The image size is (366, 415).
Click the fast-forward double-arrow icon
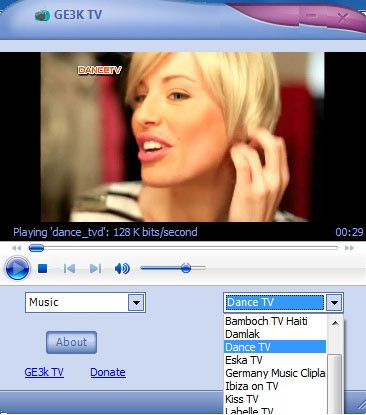click(x=349, y=248)
